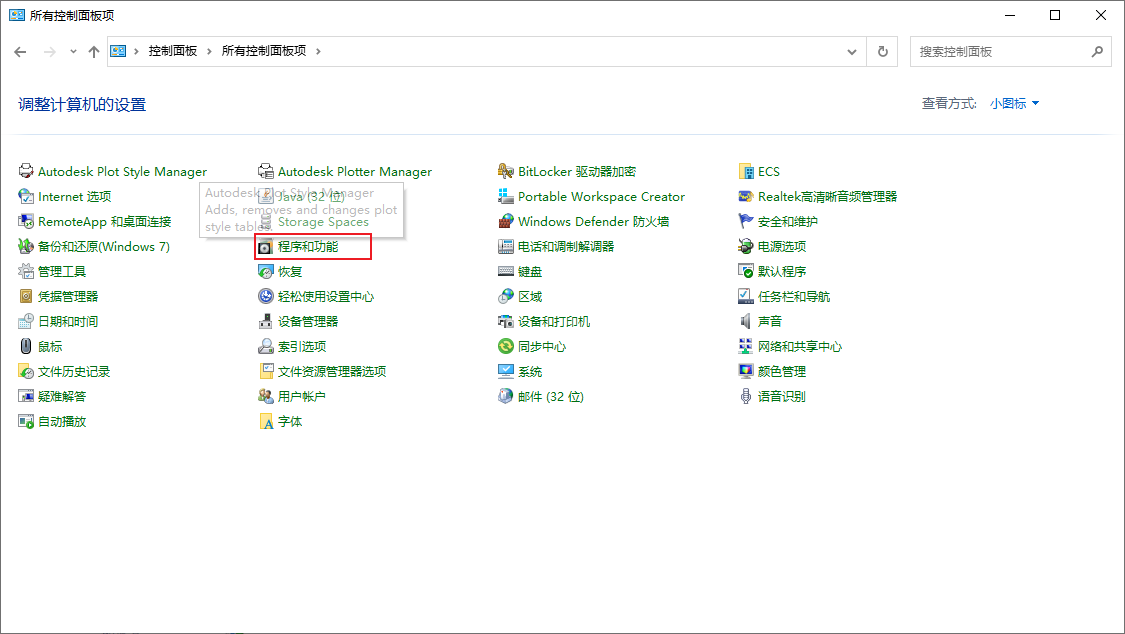Go to 控制面板 in breadcrumb
Image resolution: width=1125 pixels, height=634 pixels.
[x=173, y=51]
